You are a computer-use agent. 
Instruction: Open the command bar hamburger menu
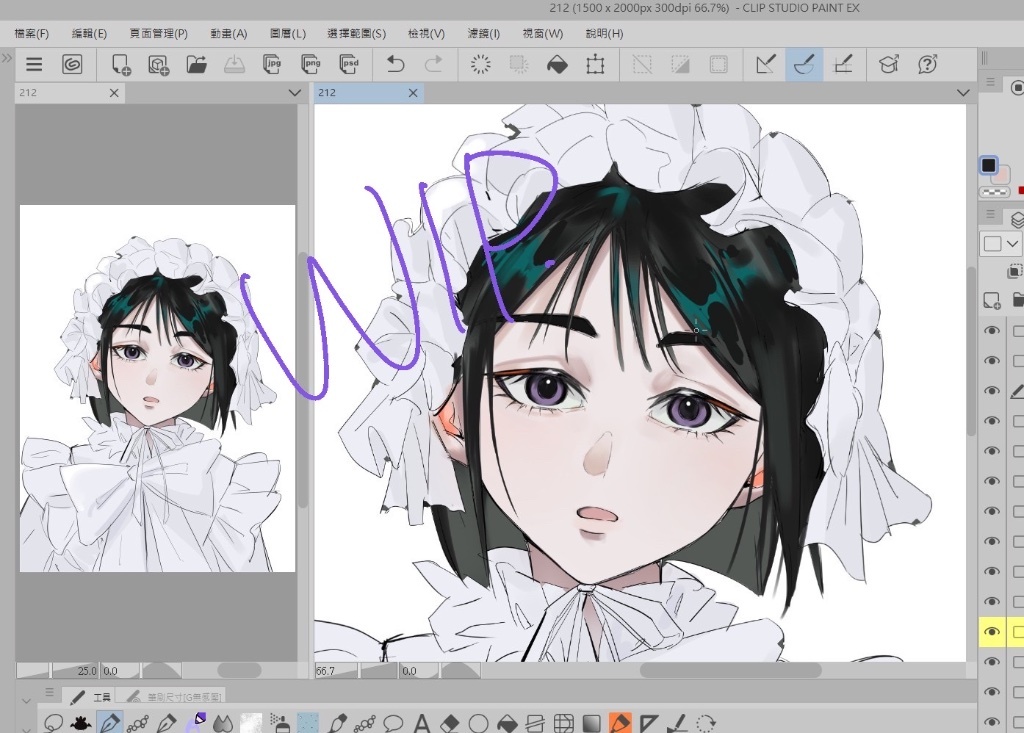34,64
